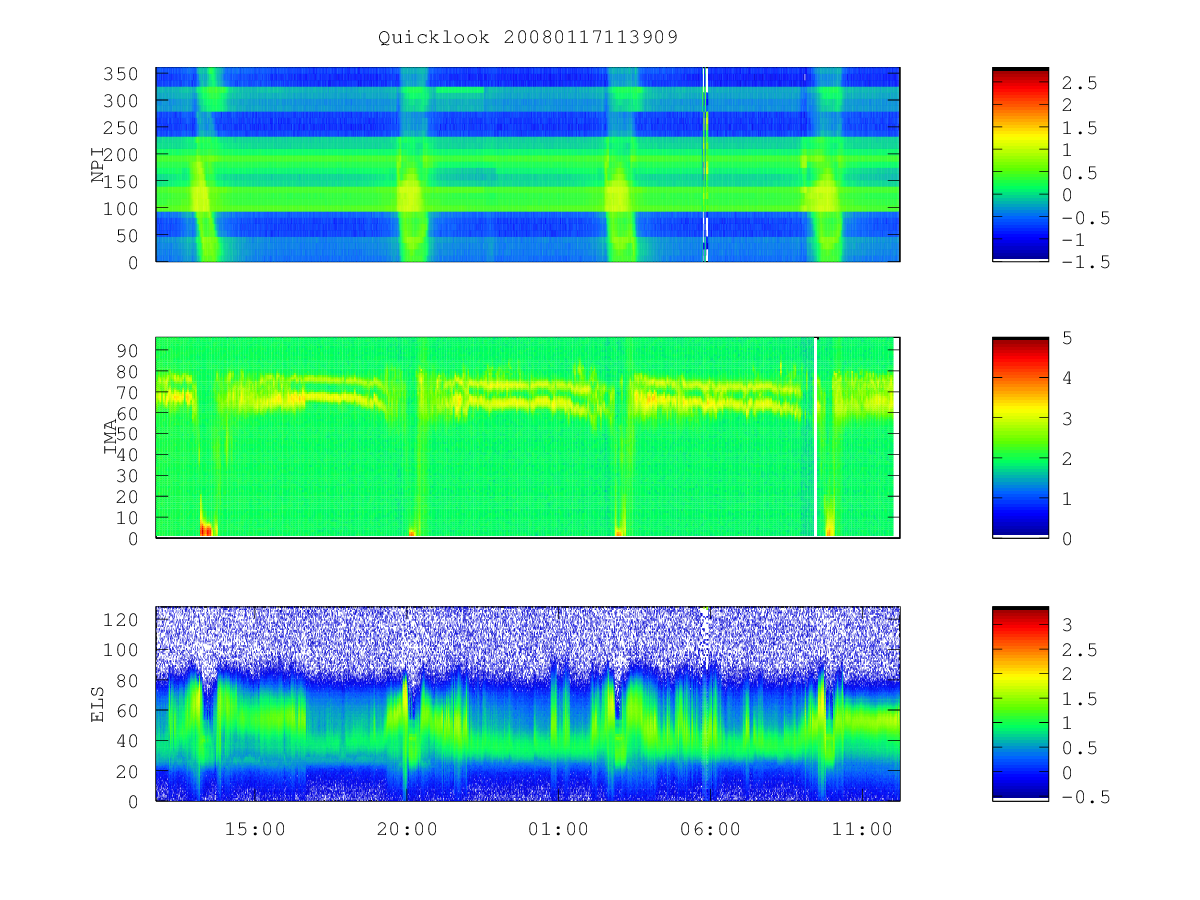The width and height of the screenshot is (1200, 900).
Task: Click the white data gap in IMA spectrogram
Action: pyautogui.click(x=816, y=438)
